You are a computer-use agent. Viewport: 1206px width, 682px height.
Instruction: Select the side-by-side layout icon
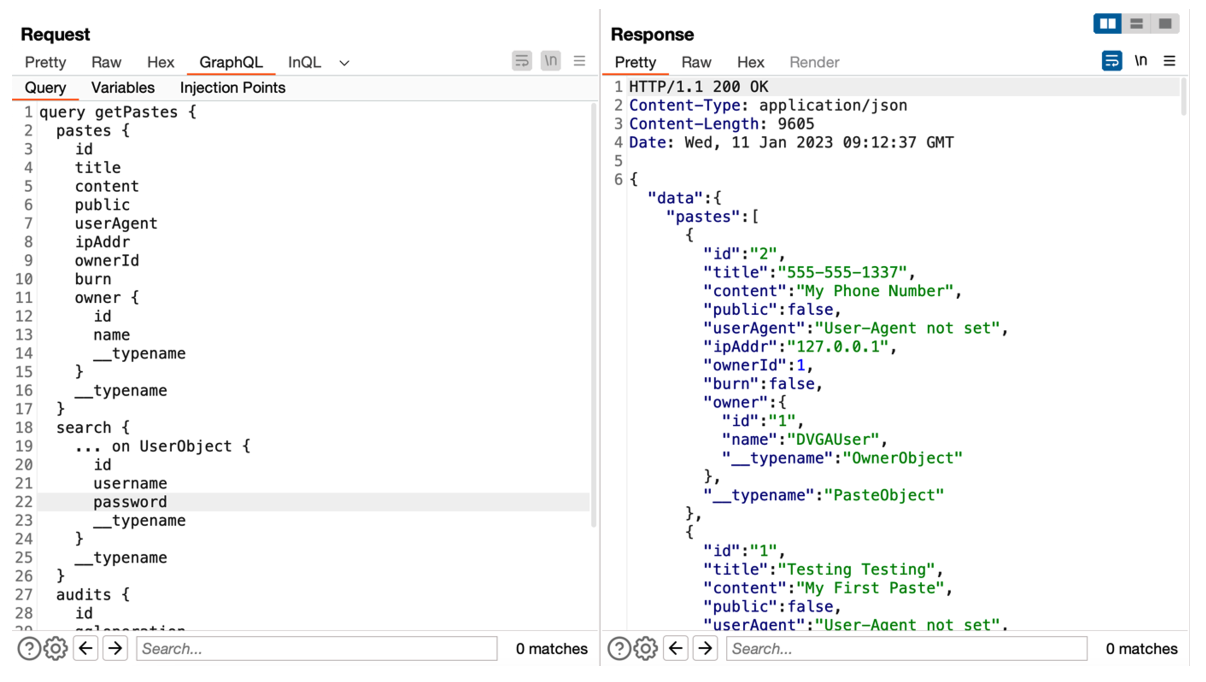click(1108, 24)
